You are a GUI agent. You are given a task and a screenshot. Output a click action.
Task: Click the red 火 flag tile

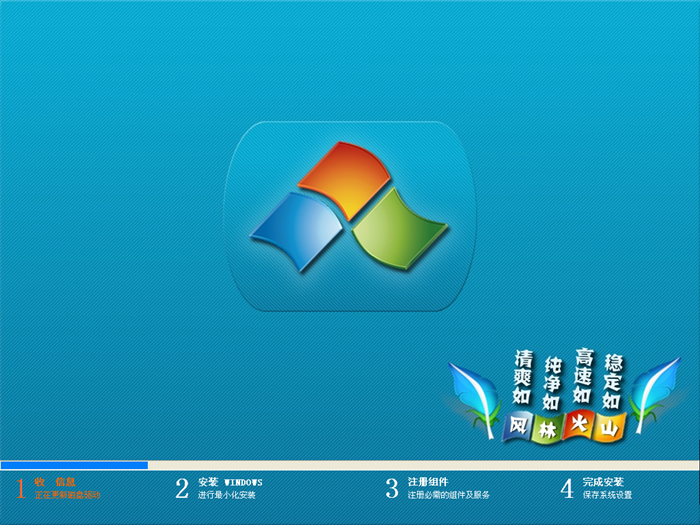click(x=579, y=424)
